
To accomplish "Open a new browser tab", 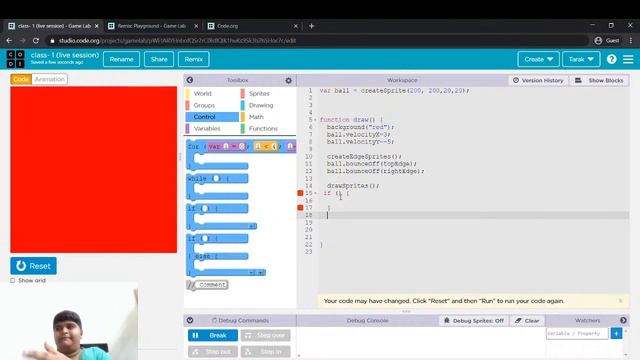I will (311, 26).
